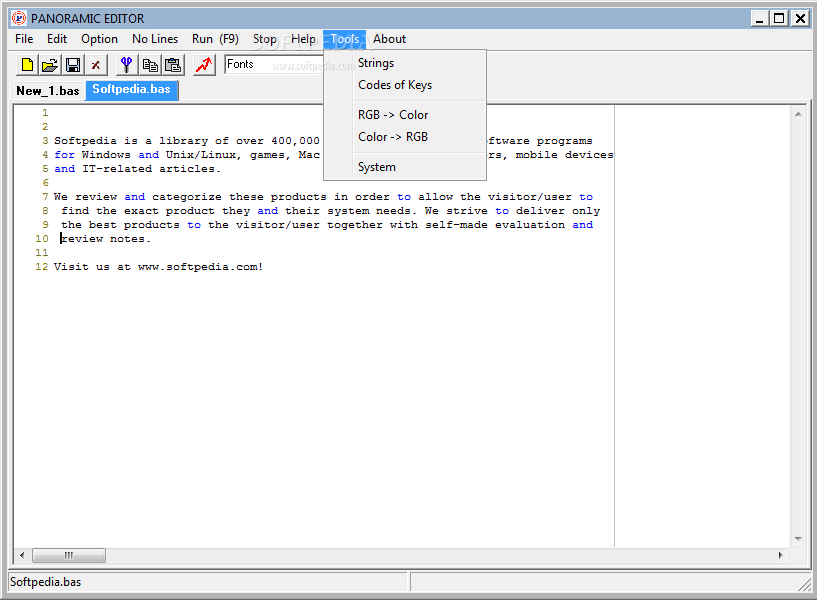Click the vertical scrollbar up arrow
This screenshot has height=600, width=817.
[798, 114]
